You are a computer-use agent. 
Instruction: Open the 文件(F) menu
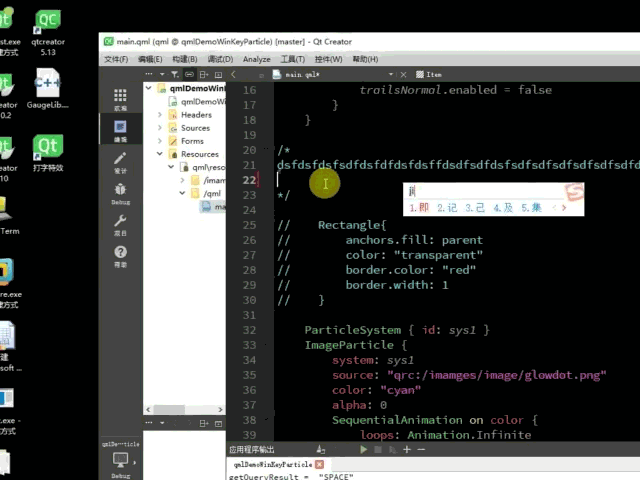(x=116, y=59)
